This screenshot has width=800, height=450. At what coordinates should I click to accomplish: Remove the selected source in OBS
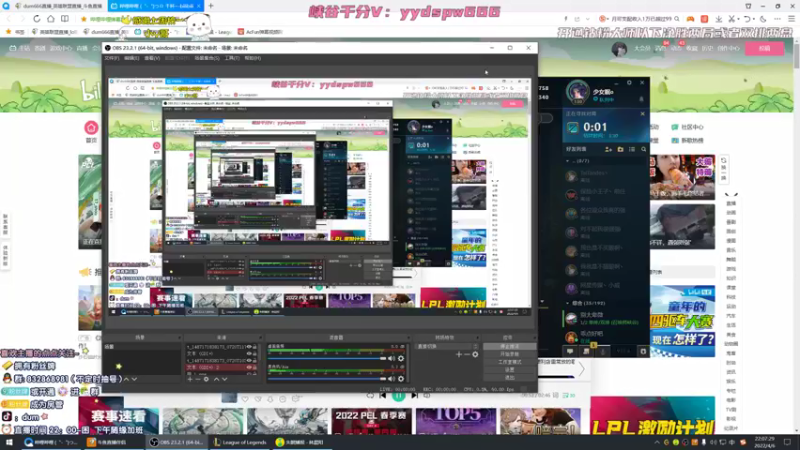point(198,379)
